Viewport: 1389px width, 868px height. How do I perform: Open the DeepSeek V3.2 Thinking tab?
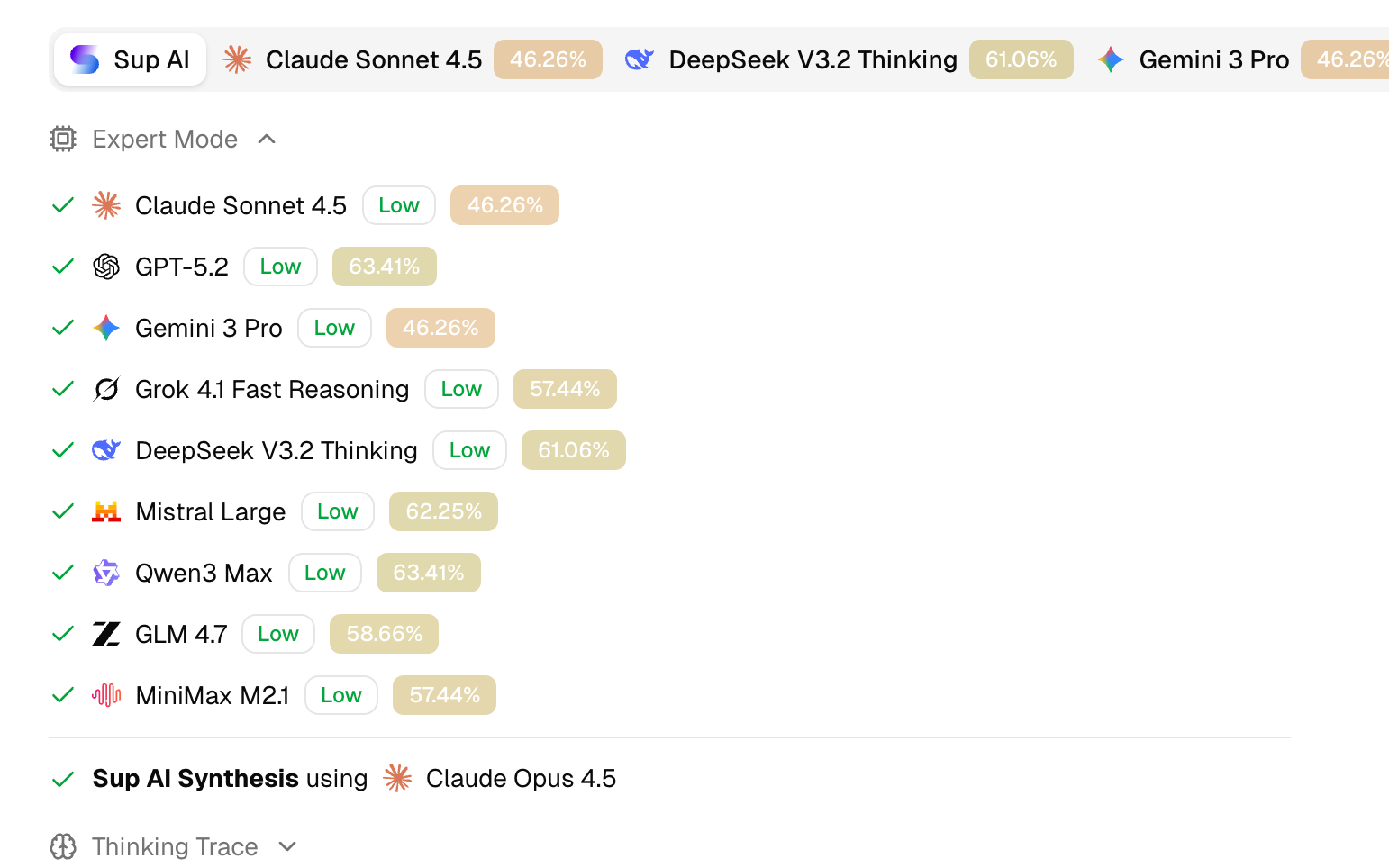click(849, 59)
